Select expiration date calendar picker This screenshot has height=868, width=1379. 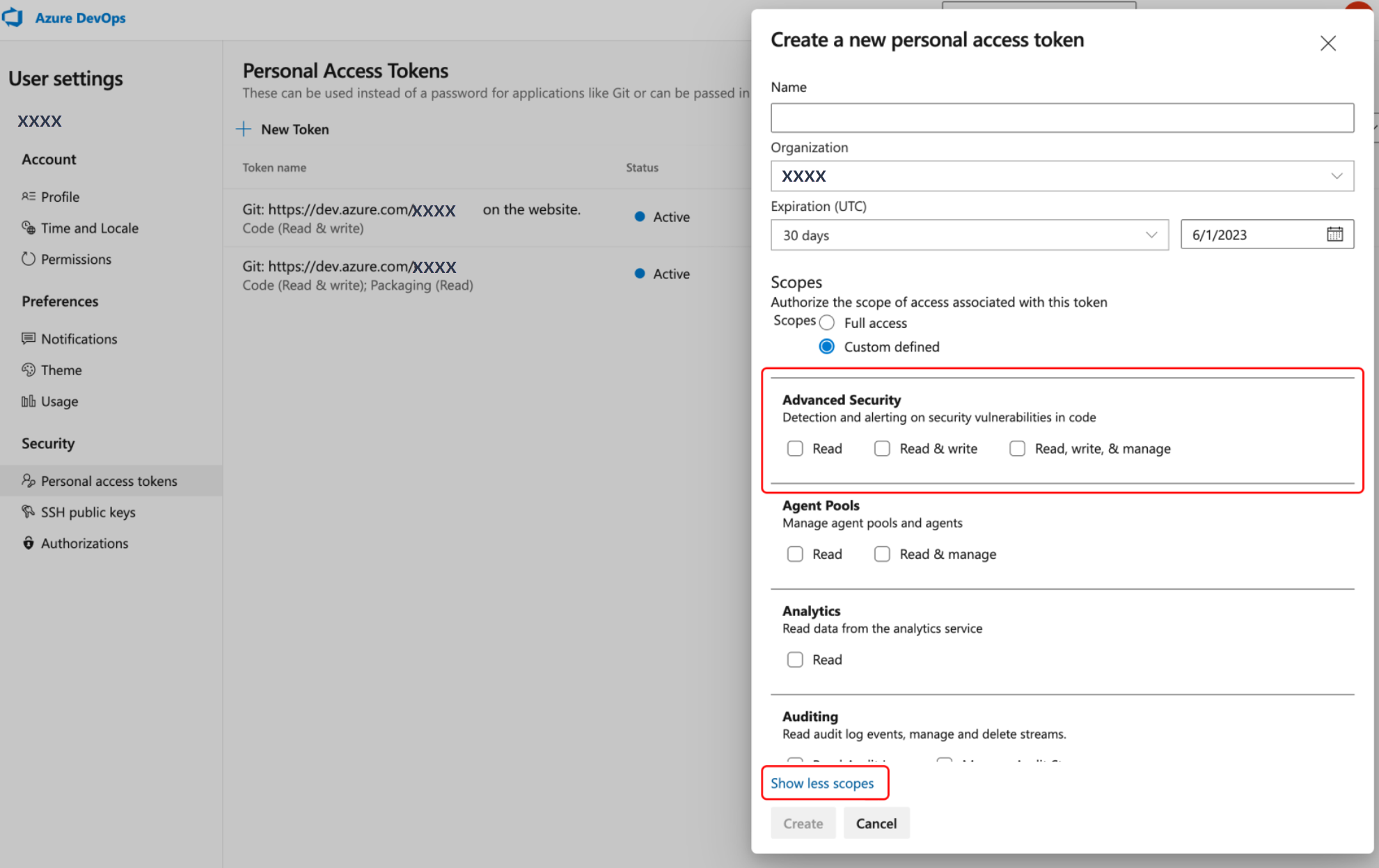click(1334, 234)
